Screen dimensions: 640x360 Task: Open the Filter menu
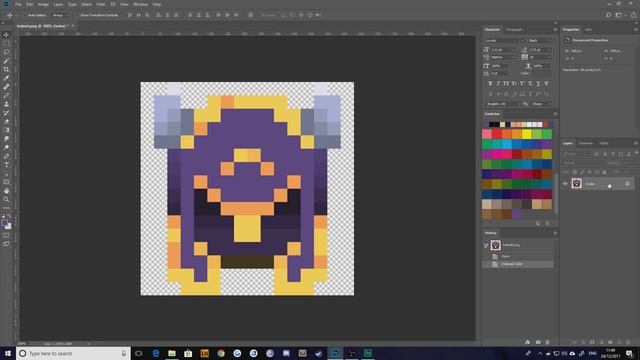click(x=101, y=4)
